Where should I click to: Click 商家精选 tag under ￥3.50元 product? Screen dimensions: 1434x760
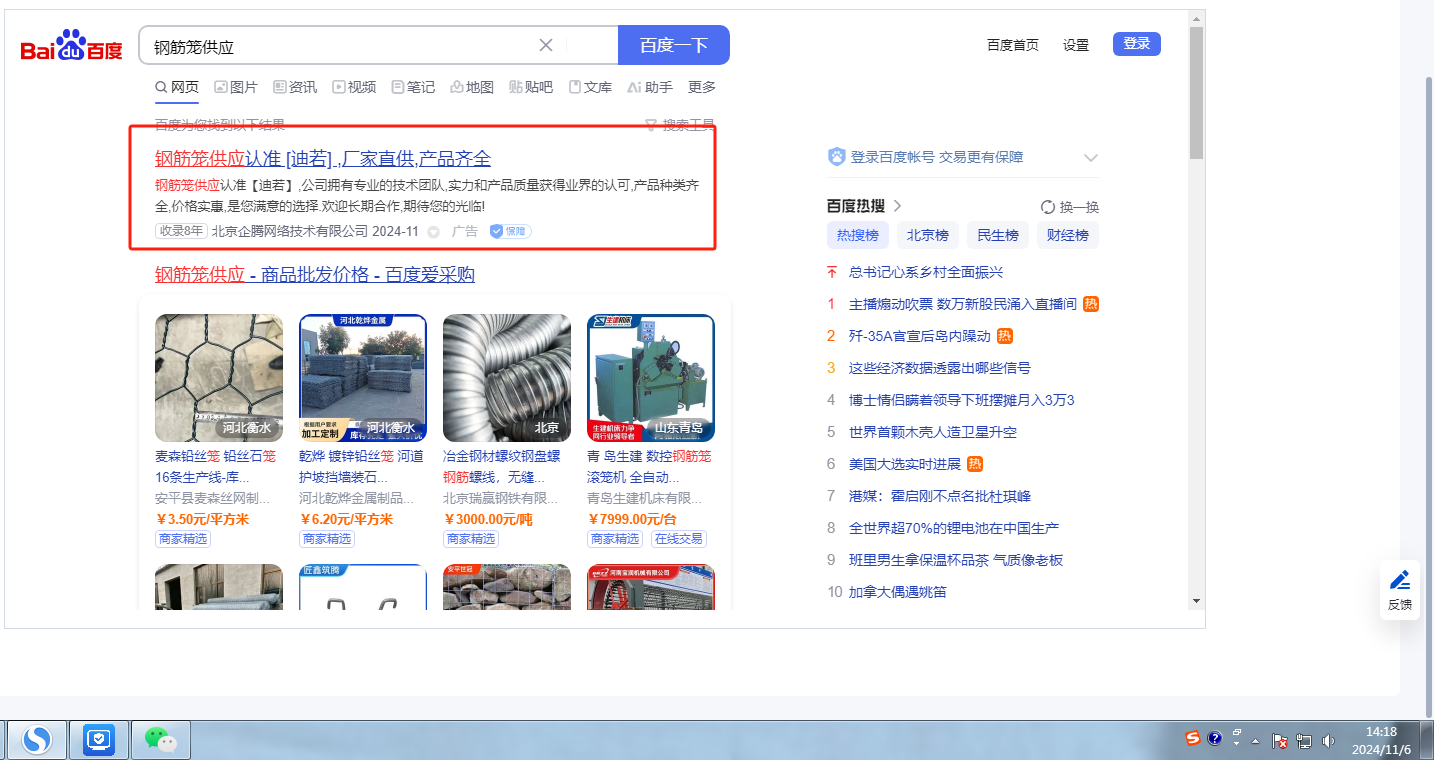click(183, 539)
